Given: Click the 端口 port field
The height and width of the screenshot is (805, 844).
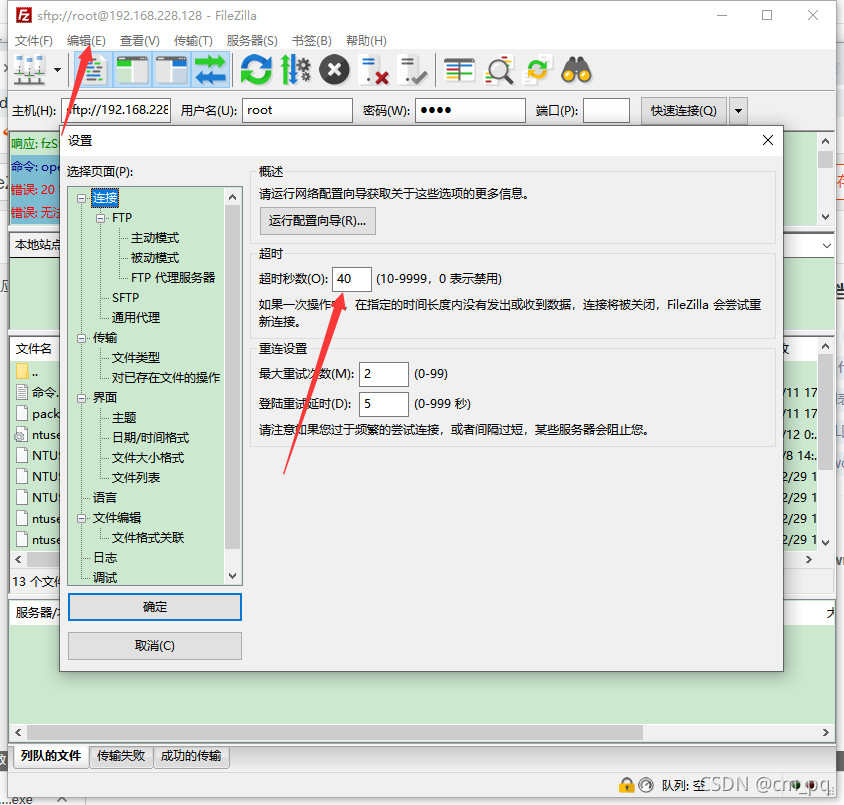Looking at the screenshot, I should pos(606,110).
